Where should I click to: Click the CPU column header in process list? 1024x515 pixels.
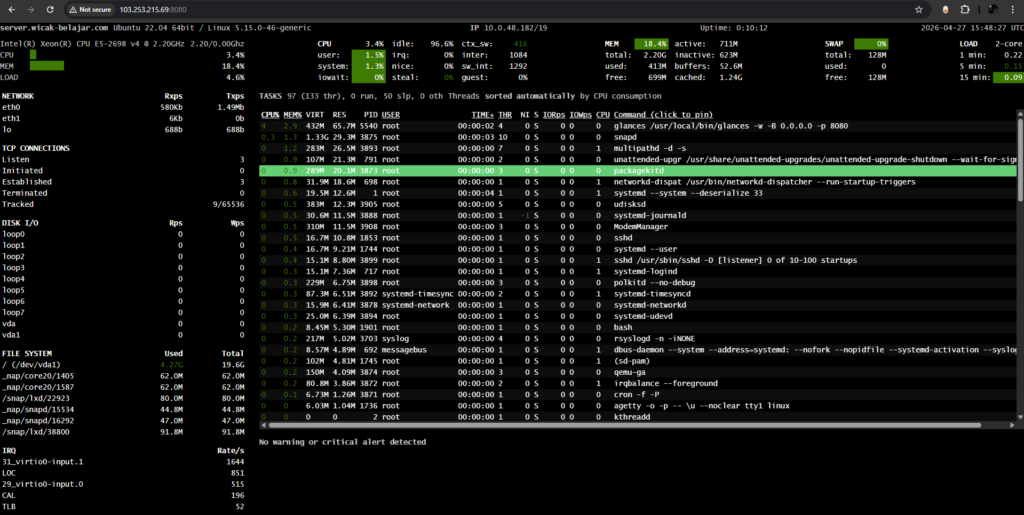[x=602, y=115]
